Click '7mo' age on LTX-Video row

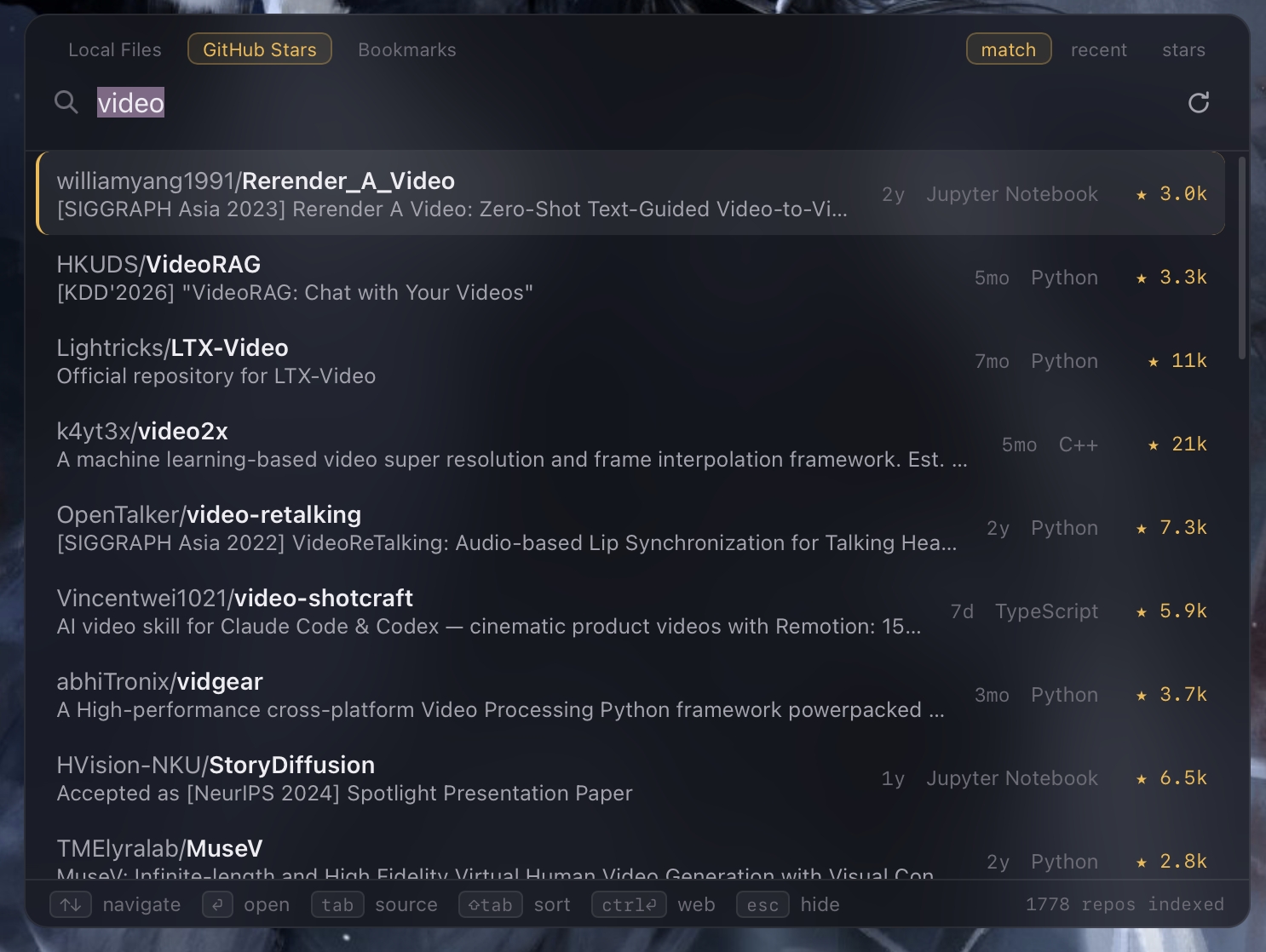[992, 361]
